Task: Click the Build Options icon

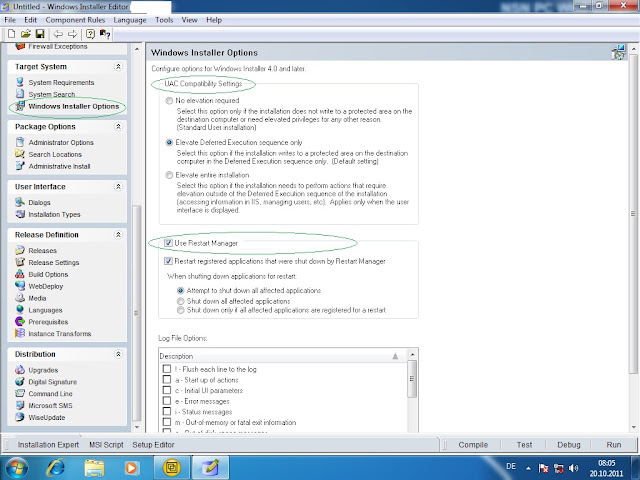Action: 20,274
